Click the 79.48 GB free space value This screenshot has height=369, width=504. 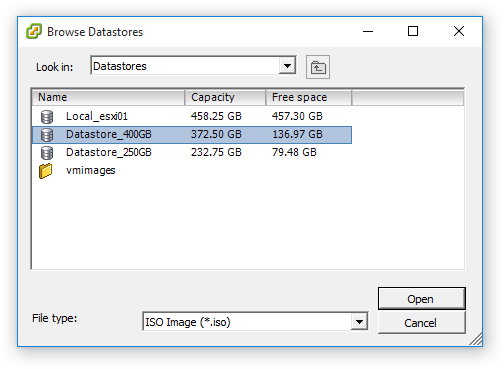(294, 152)
